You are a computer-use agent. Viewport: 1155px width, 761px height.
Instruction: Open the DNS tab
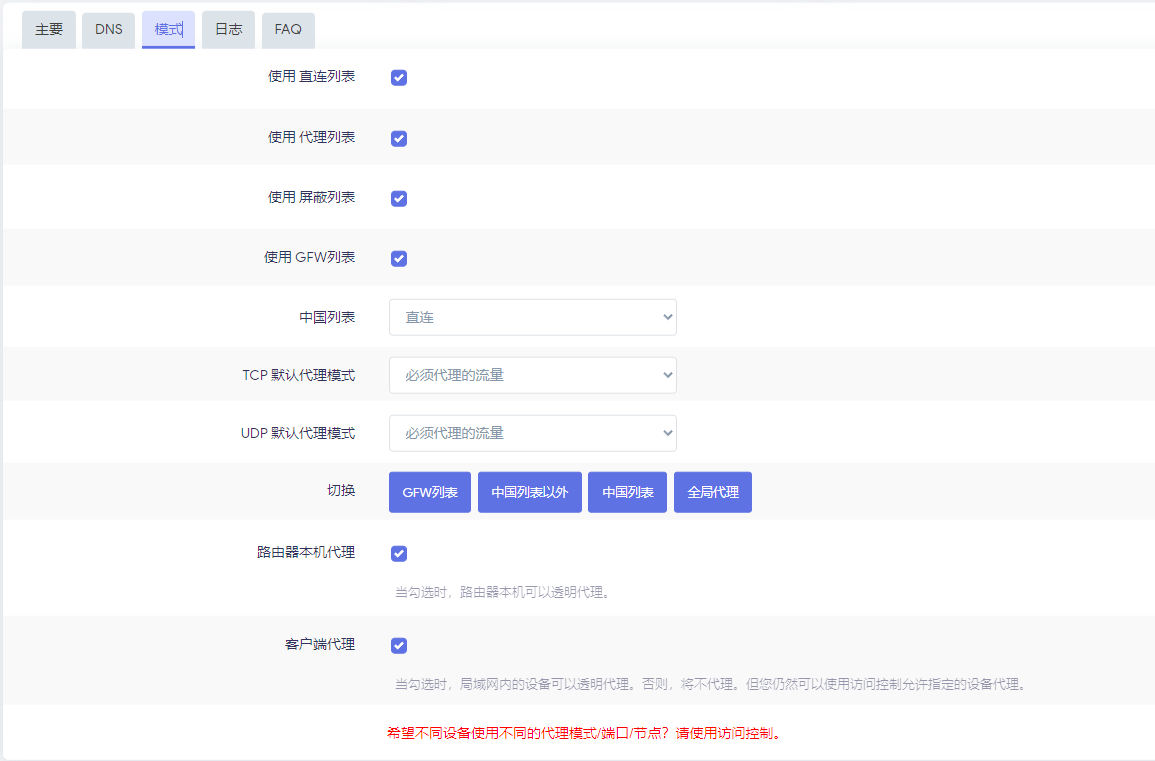(108, 30)
